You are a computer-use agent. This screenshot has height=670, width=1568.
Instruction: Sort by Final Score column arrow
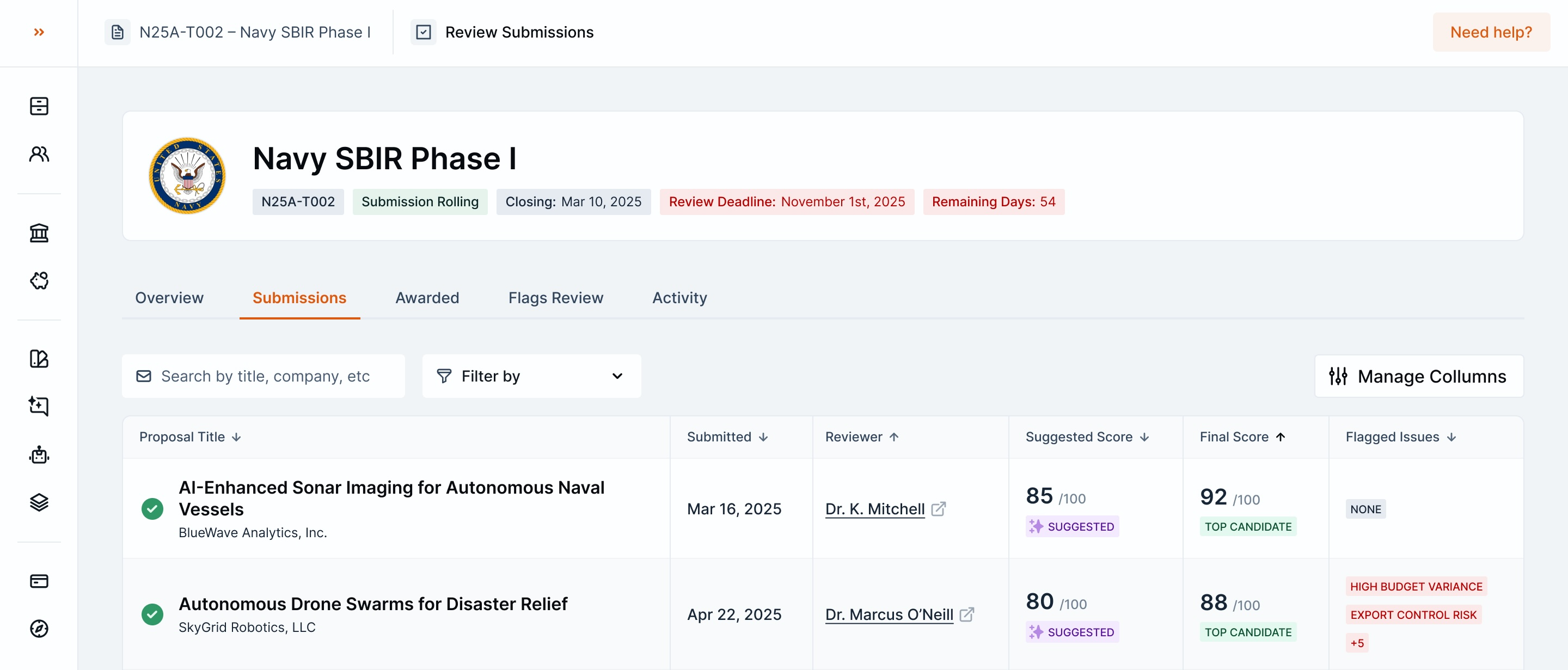(x=1281, y=437)
